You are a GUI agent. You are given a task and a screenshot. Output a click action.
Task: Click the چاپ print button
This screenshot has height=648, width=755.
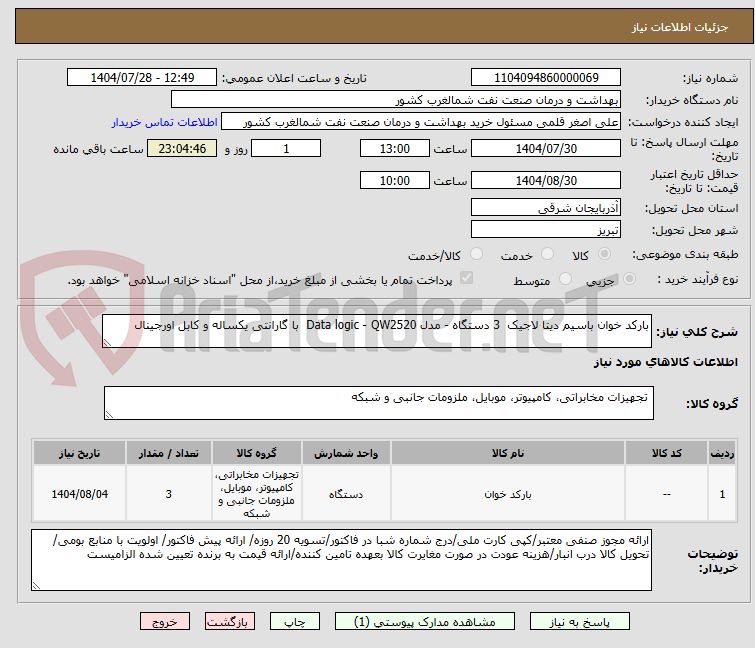point(295,622)
